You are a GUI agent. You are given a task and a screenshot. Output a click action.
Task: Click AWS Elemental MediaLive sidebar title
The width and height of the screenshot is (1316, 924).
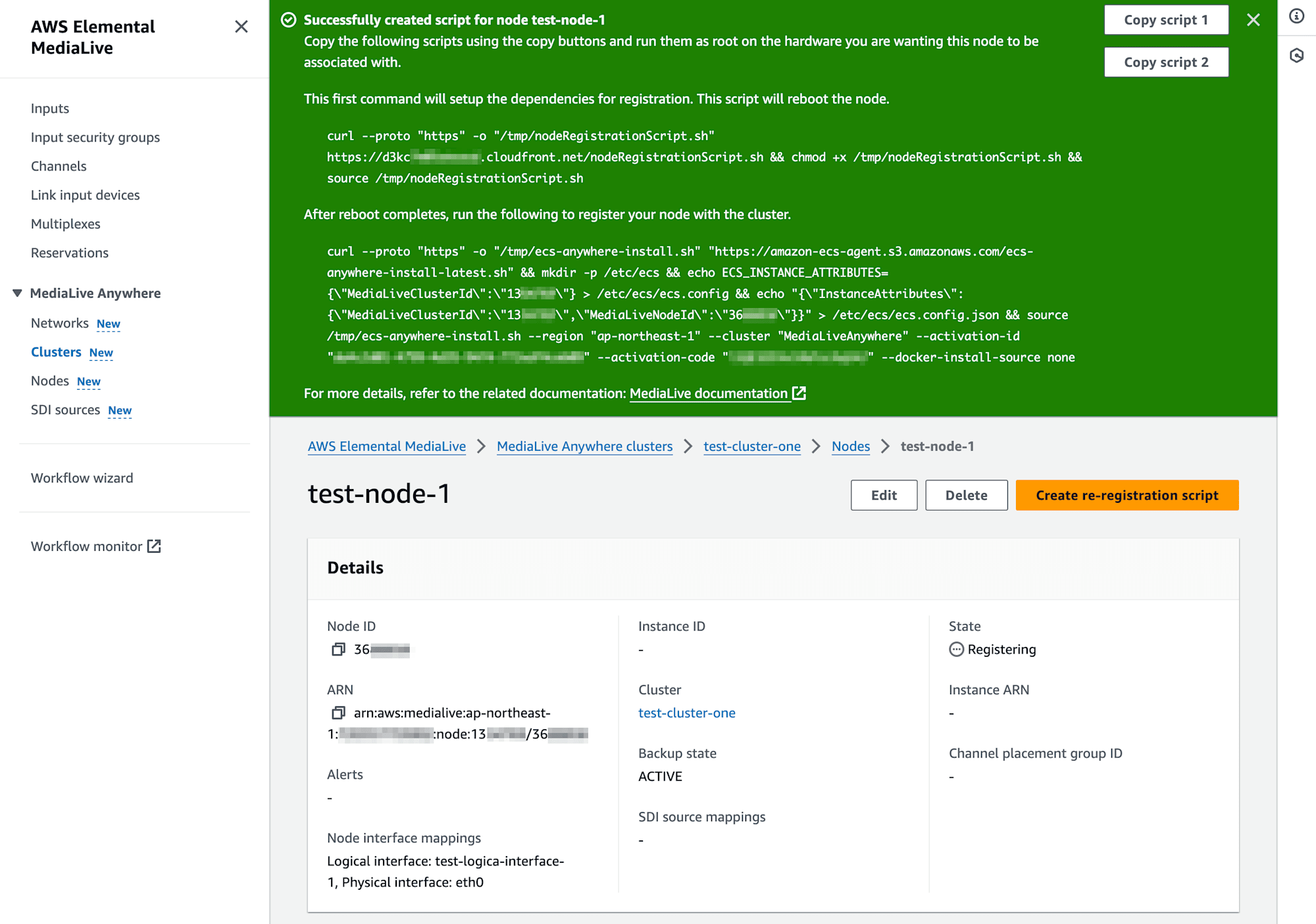pyautogui.click(x=93, y=37)
